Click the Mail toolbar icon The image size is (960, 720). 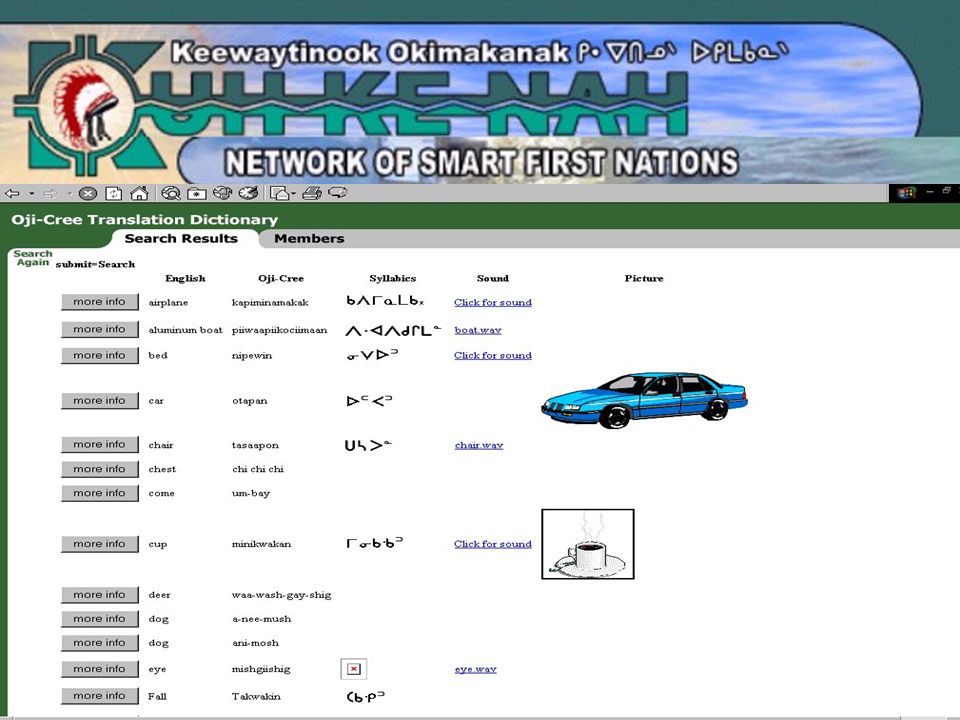[279, 193]
